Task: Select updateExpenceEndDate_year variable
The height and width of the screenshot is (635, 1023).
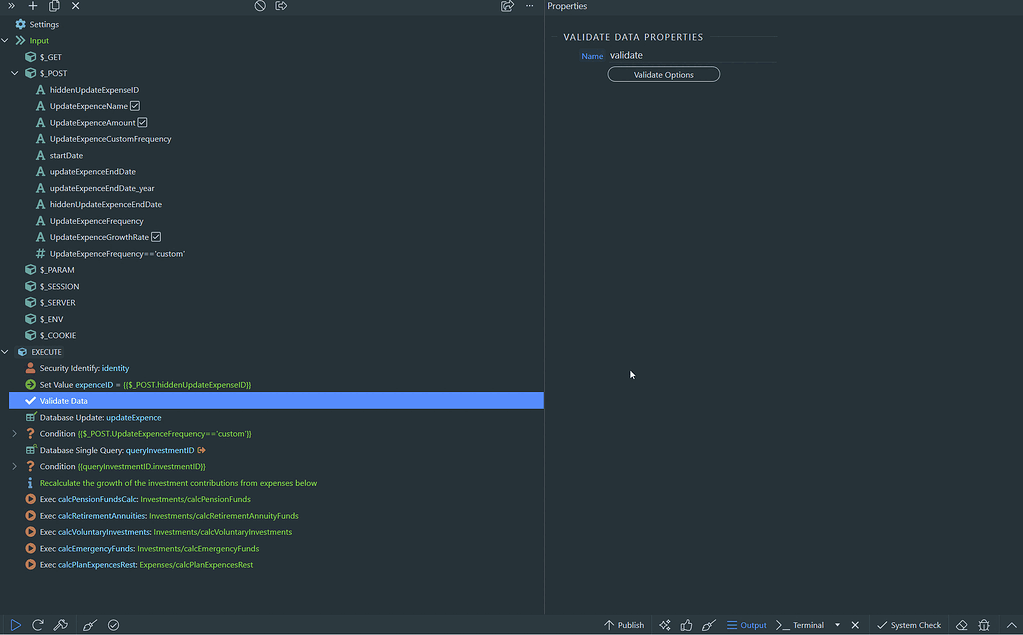Action: tap(95, 188)
